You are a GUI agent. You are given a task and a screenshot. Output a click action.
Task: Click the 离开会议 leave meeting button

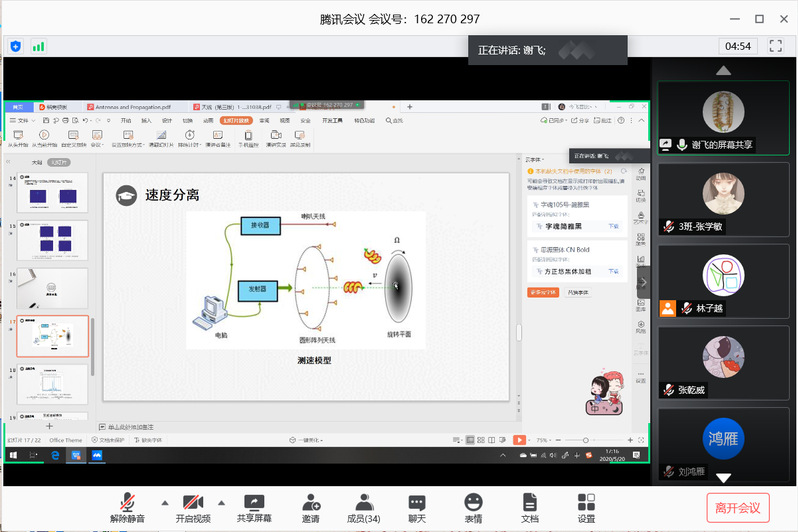point(738,507)
